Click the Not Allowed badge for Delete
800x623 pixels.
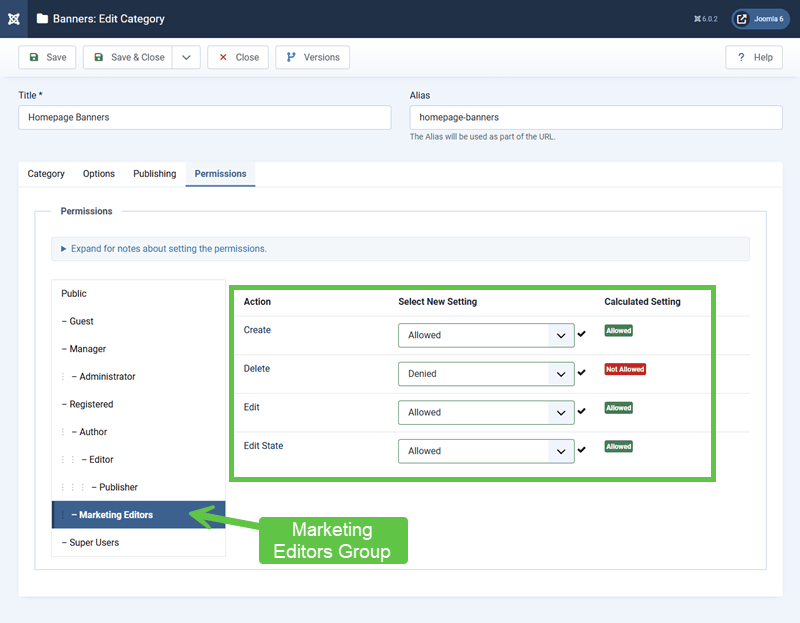coord(625,369)
